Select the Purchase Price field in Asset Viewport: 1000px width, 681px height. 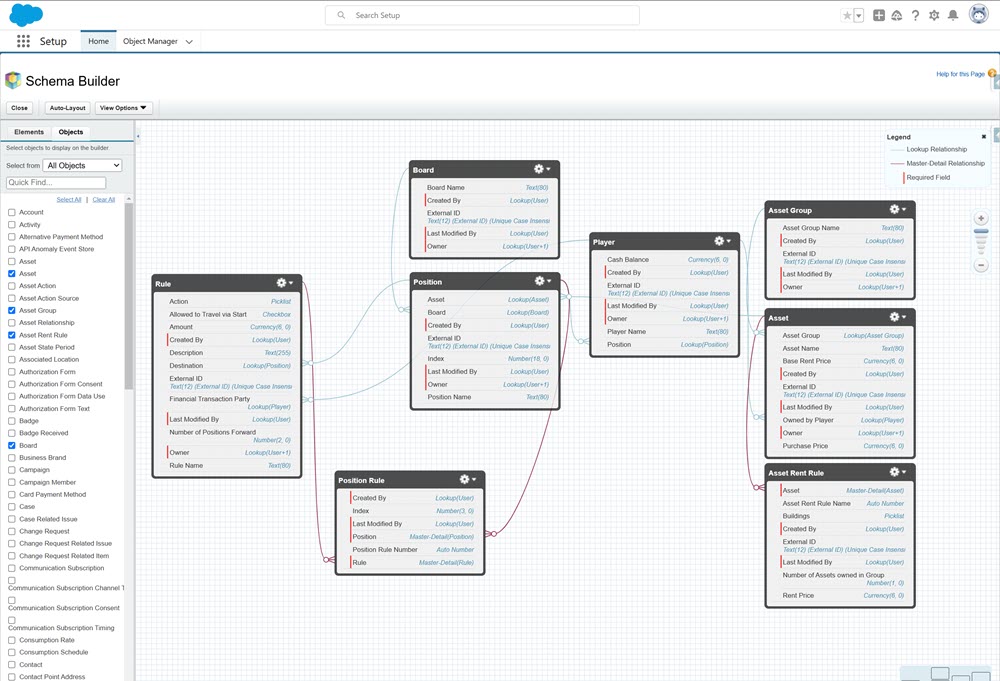843,446
